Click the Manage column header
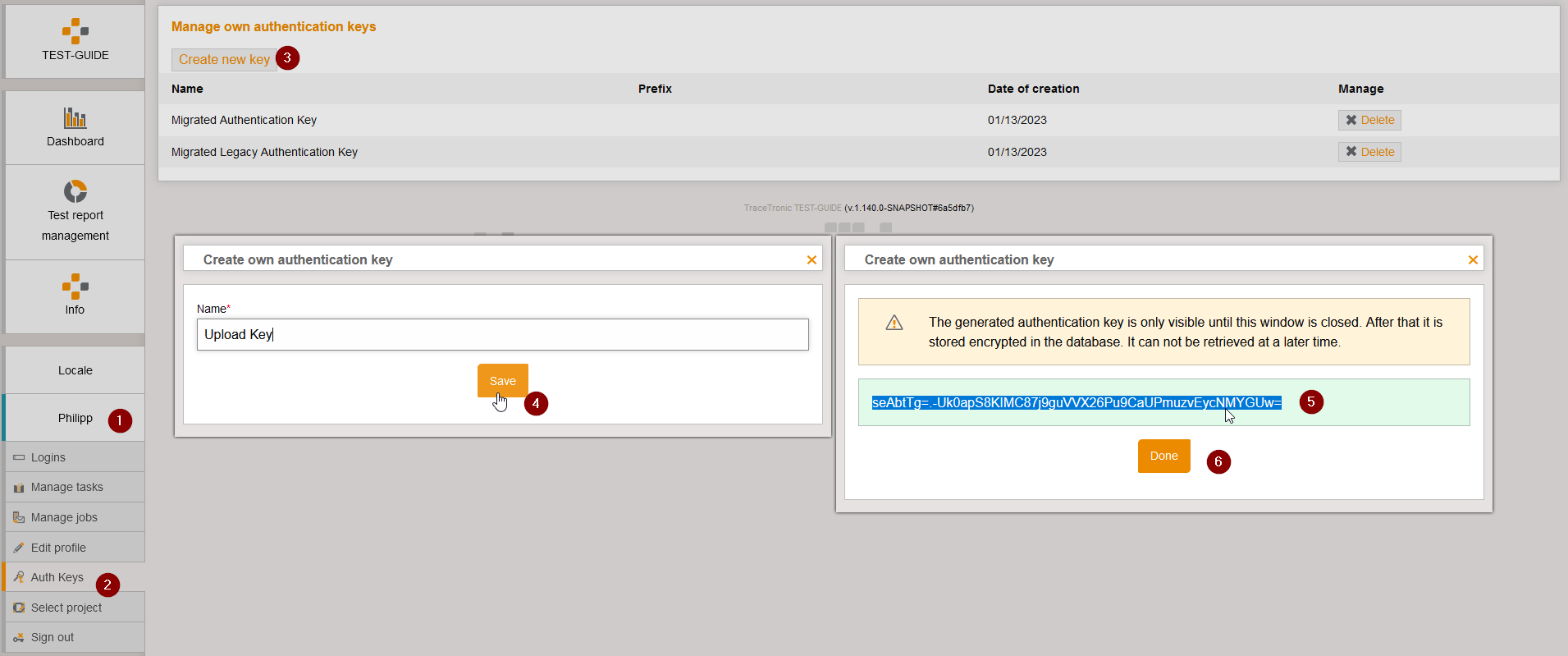This screenshot has height=656, width=1568. (1360, 89)
